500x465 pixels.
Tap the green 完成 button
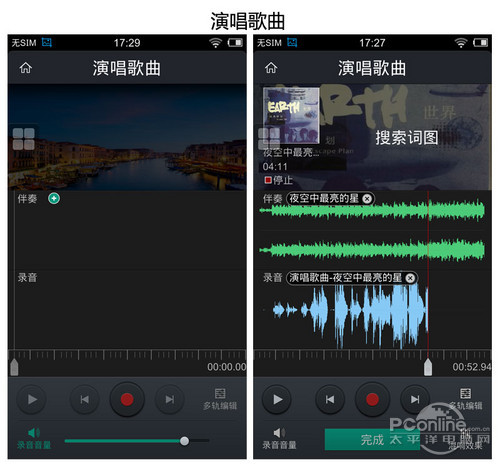(x=372, y=440)
